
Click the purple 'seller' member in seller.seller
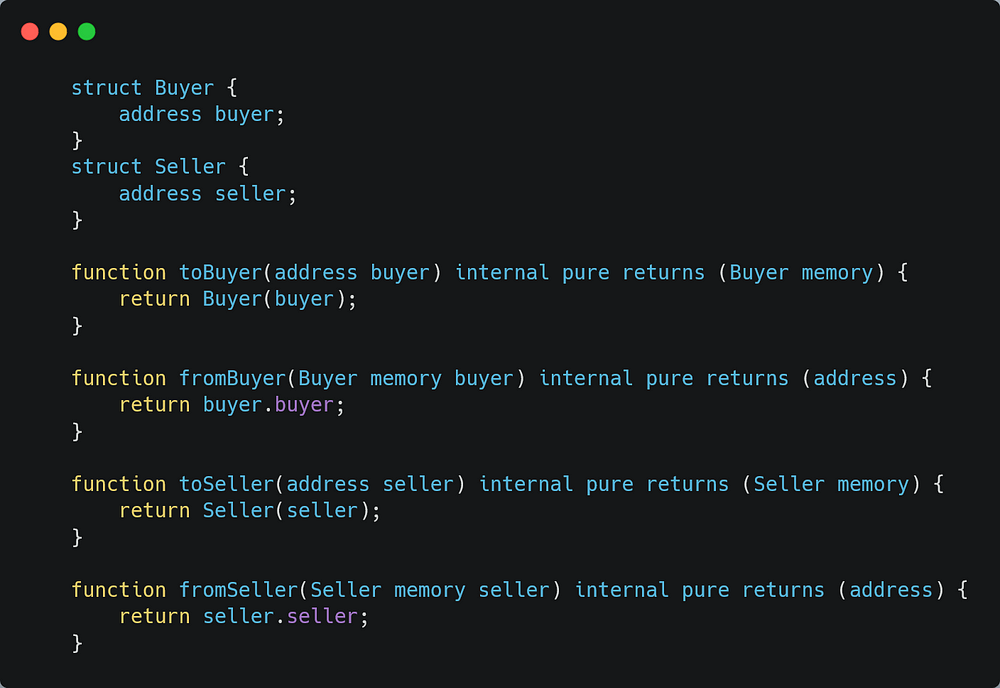click(x=322, y=617)
